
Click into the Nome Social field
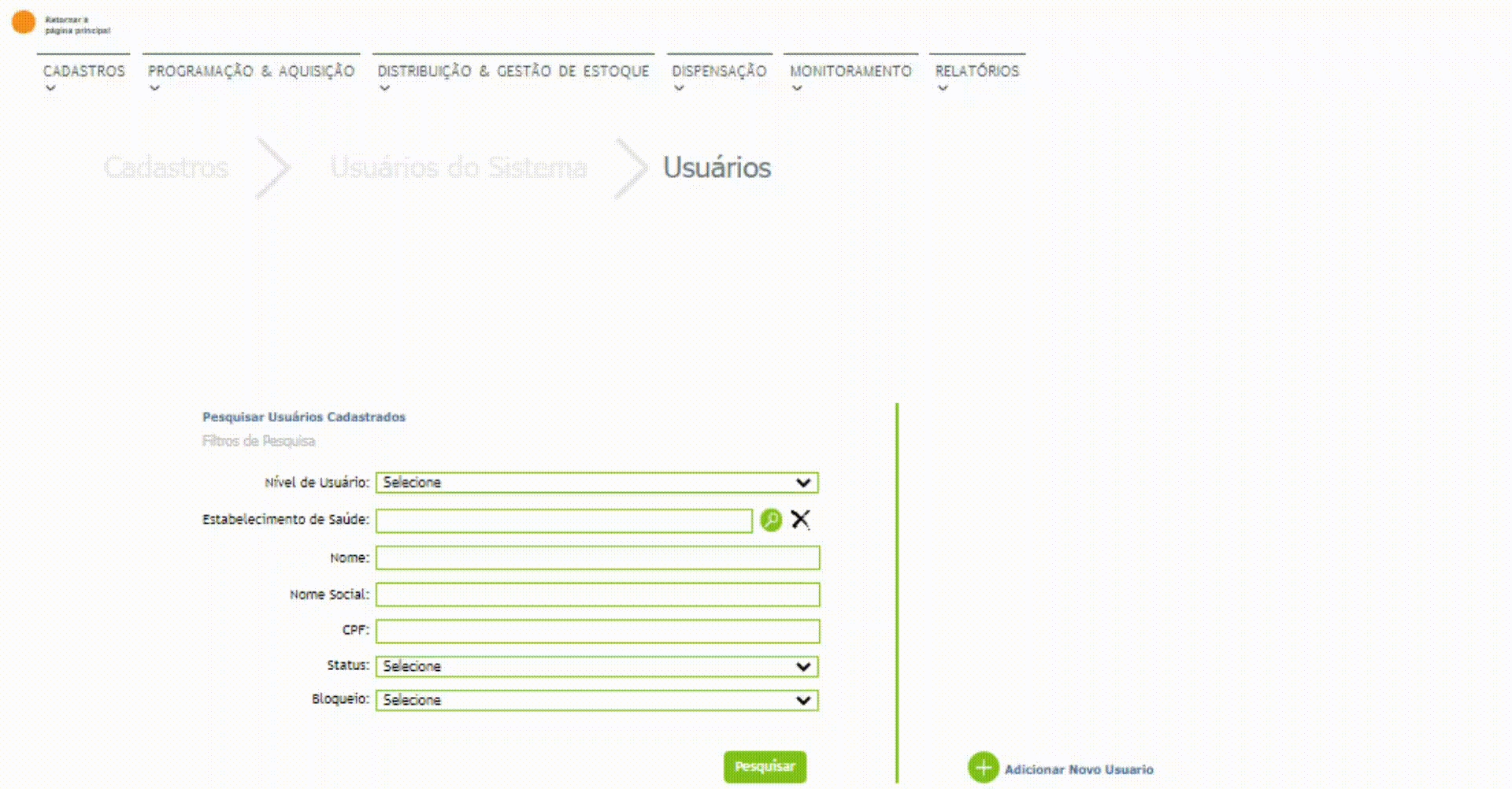click(597, 595)
